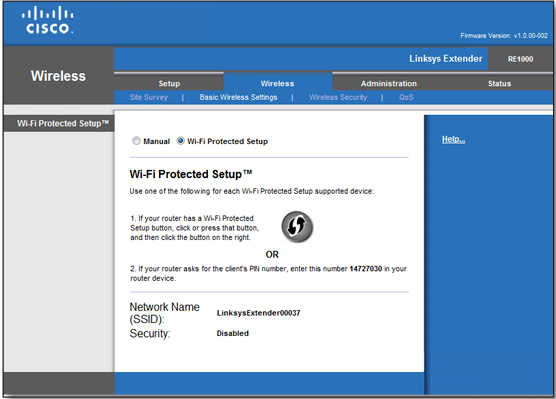Open the QoS subtab
Viewport: 556px width, 399px height.
(406, 97)
